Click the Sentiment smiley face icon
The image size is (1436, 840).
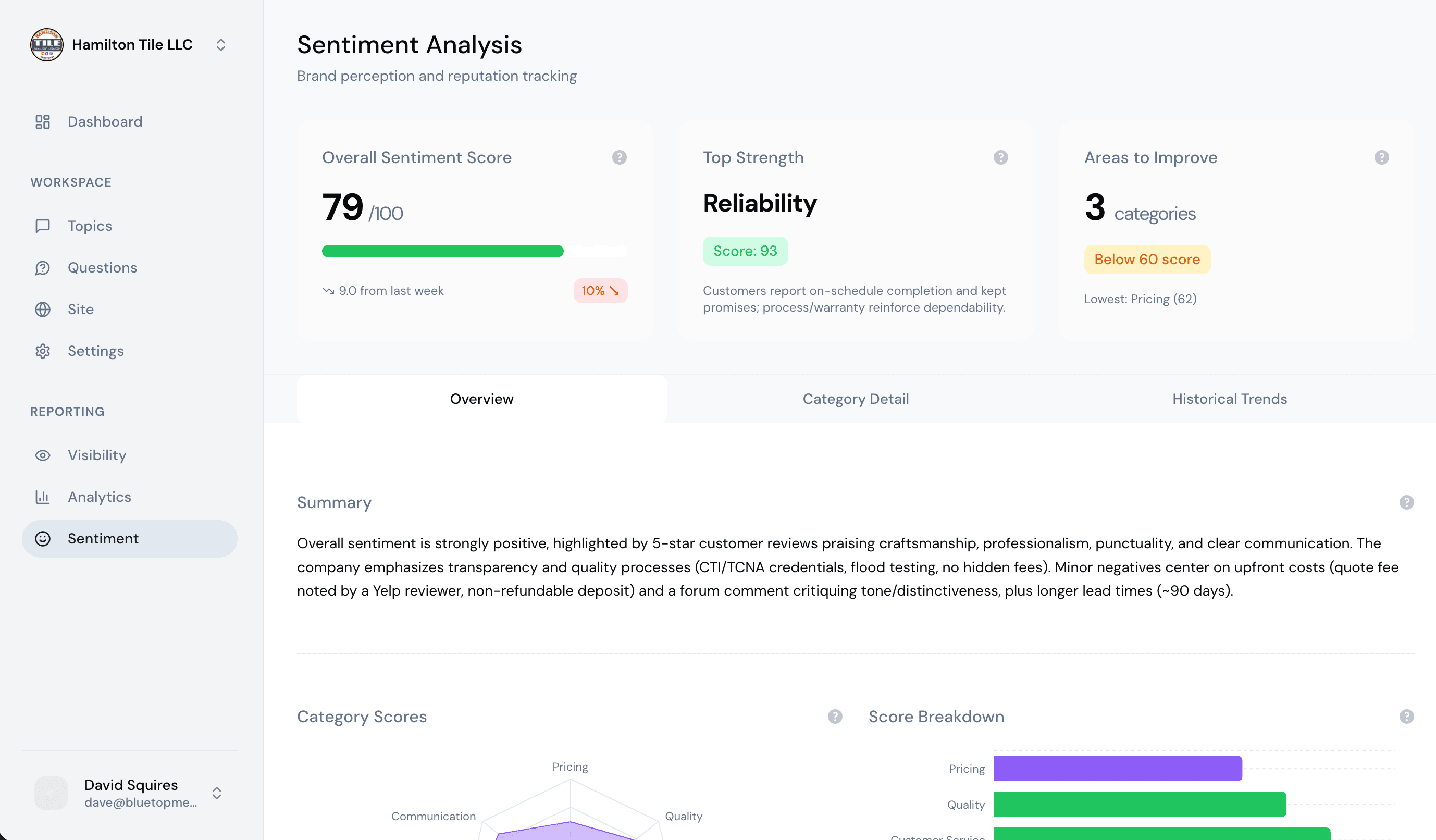tap(43, 538)
